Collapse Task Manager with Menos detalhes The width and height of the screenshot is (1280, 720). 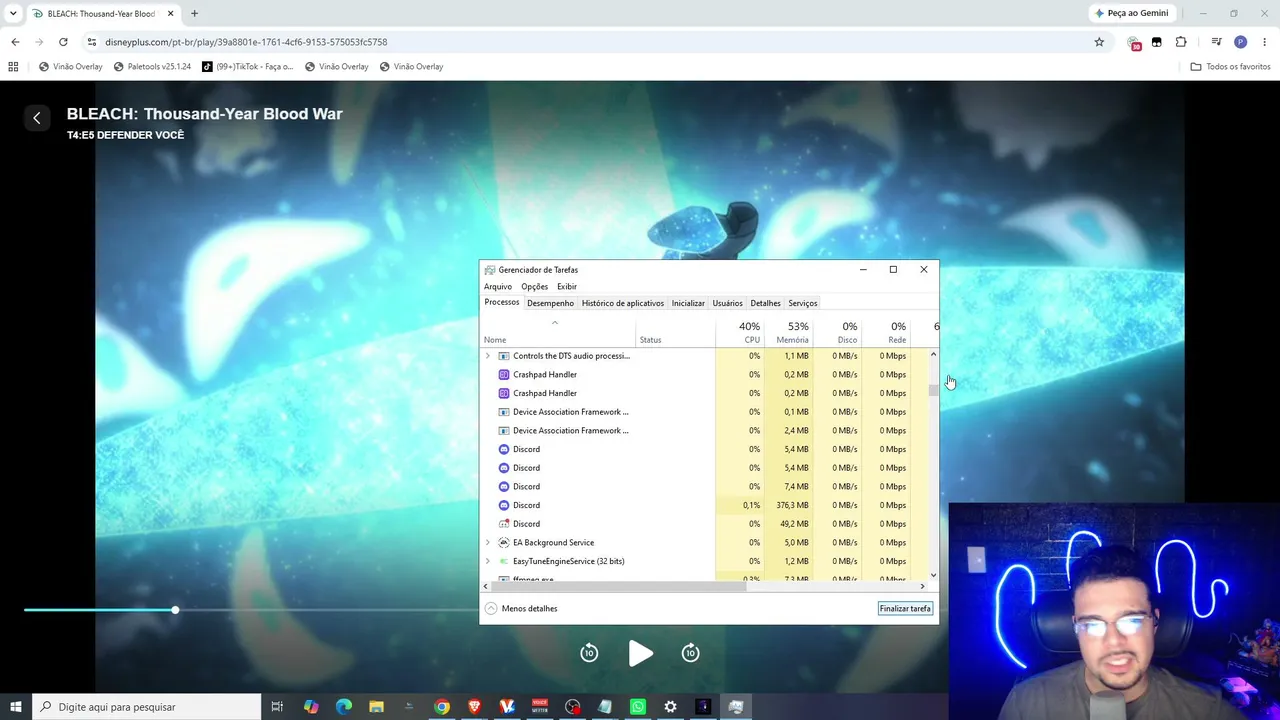tap(521, 608)
